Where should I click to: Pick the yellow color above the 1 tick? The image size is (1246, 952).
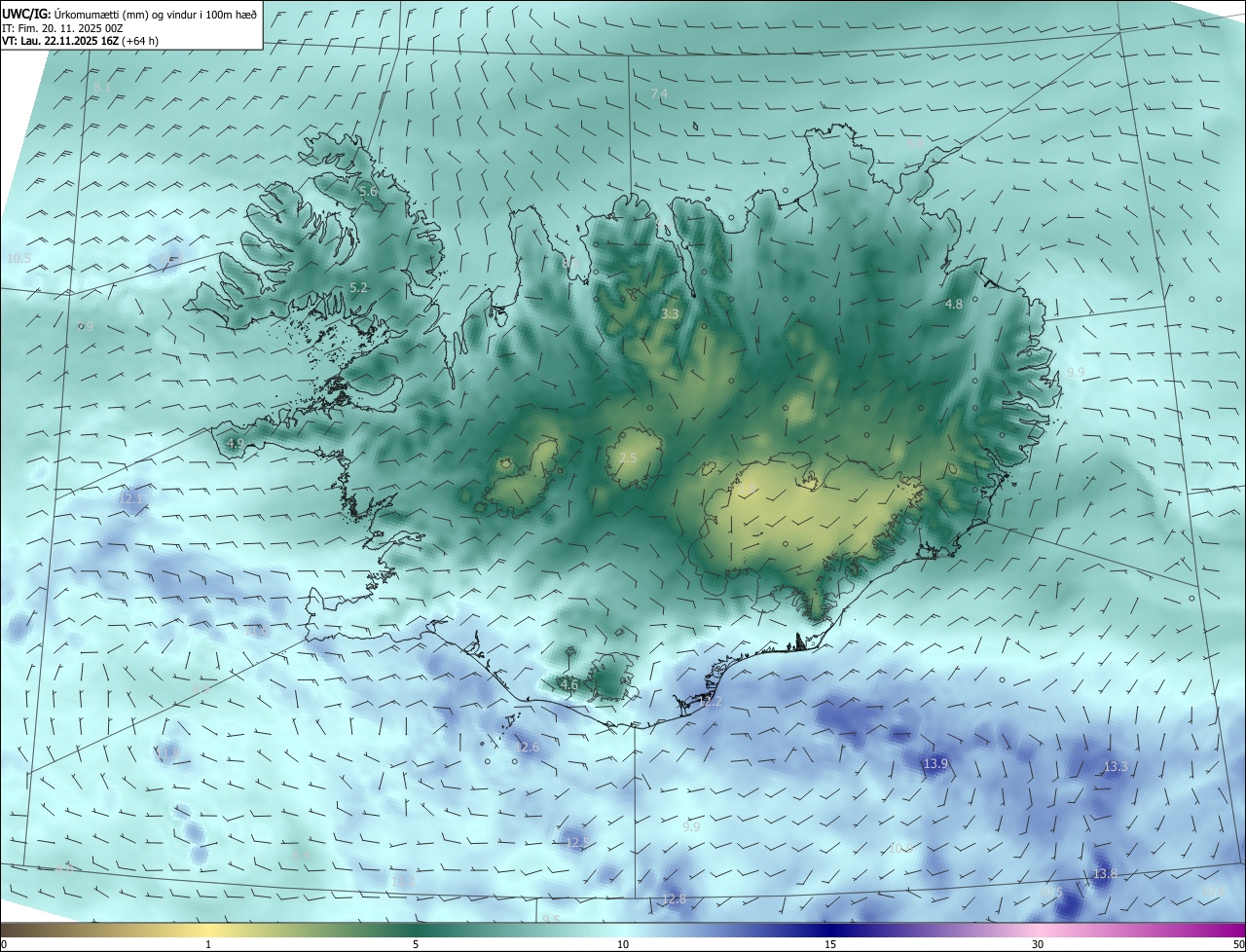click(208, 930)
